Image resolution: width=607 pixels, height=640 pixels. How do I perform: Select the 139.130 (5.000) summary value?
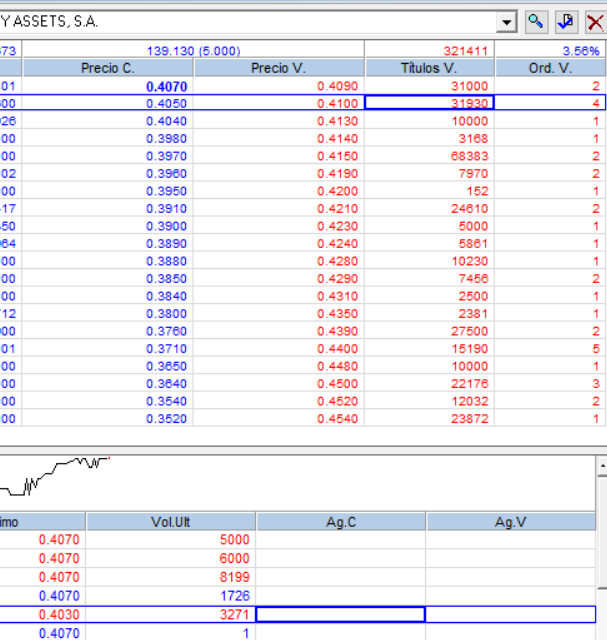[x=193, y=51]
